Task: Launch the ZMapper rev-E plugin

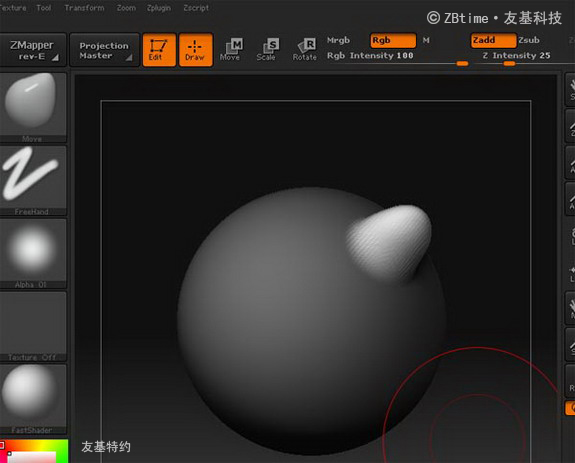Action: point(32,50)
